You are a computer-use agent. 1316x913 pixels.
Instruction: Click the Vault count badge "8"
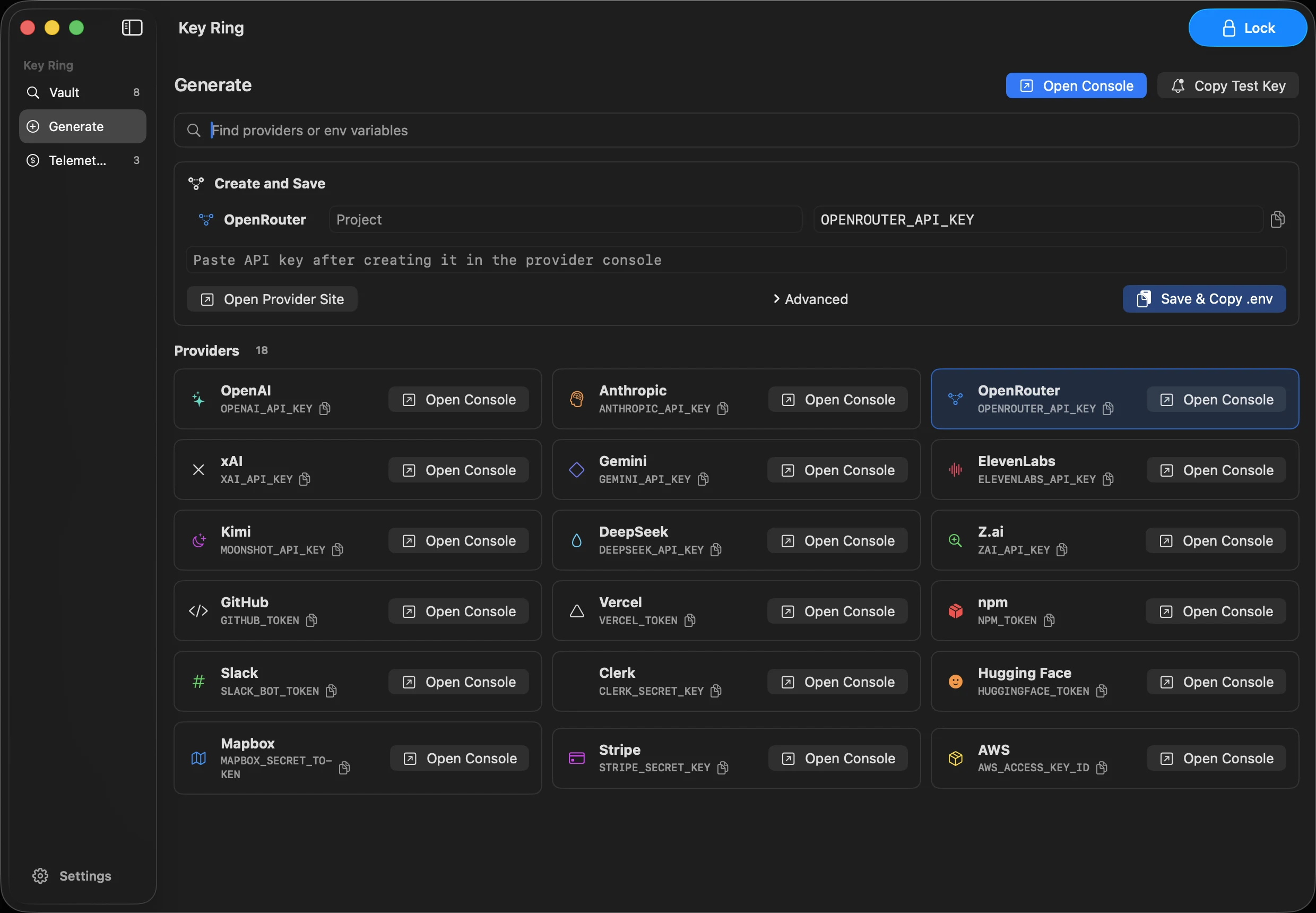point(136,92)
